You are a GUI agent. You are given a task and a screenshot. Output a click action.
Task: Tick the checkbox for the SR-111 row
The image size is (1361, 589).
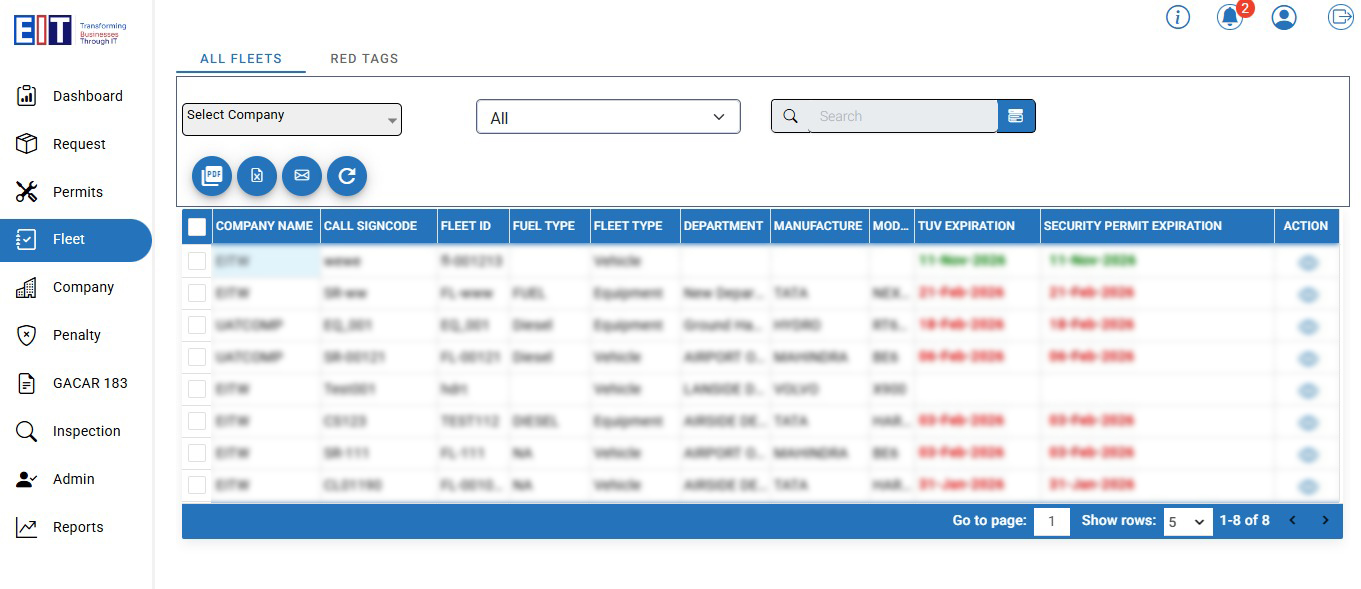coord(197,453)
